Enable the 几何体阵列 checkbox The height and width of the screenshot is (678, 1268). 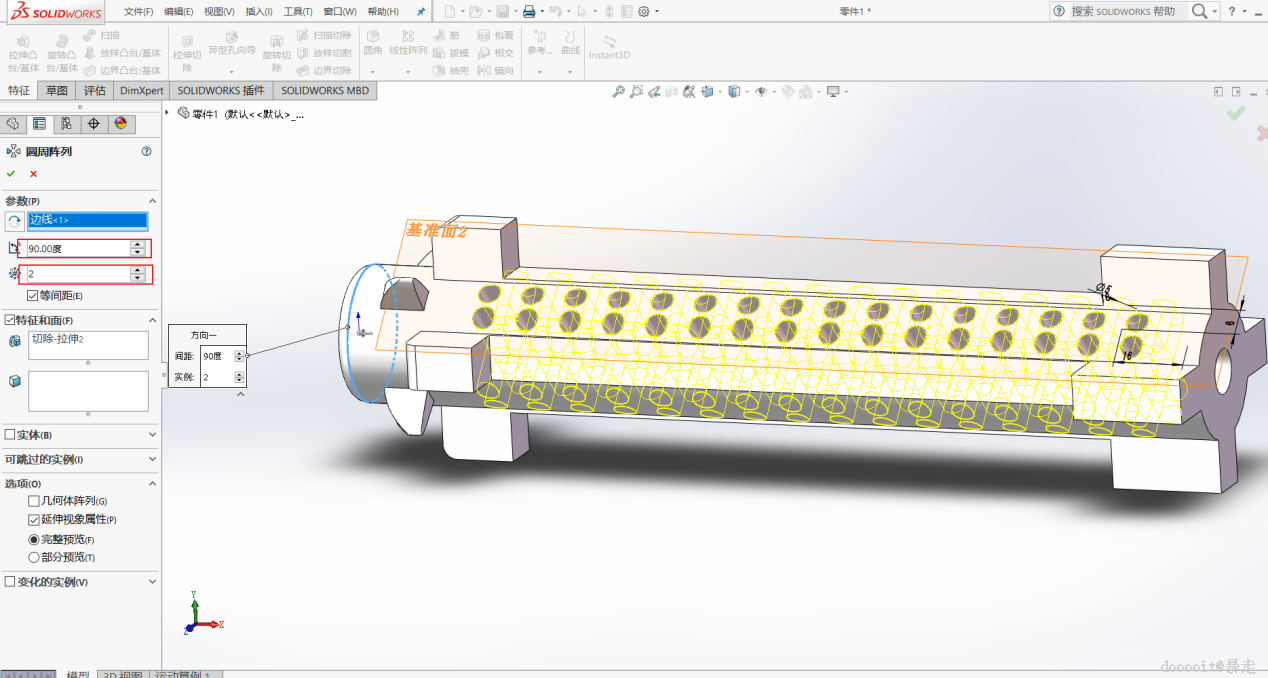click(x=34, y=501)
